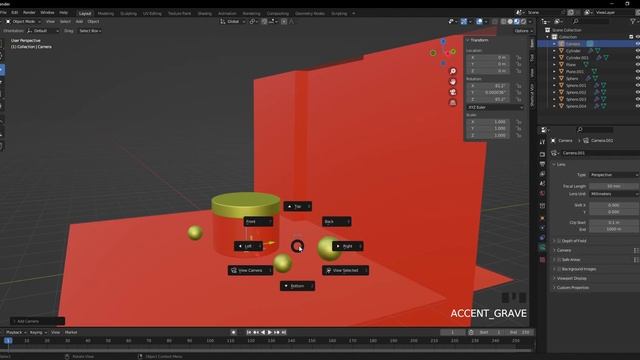Choose Back in the view pie menu
Viewport: 640px width, 360px height.
(x=337, y=222)
